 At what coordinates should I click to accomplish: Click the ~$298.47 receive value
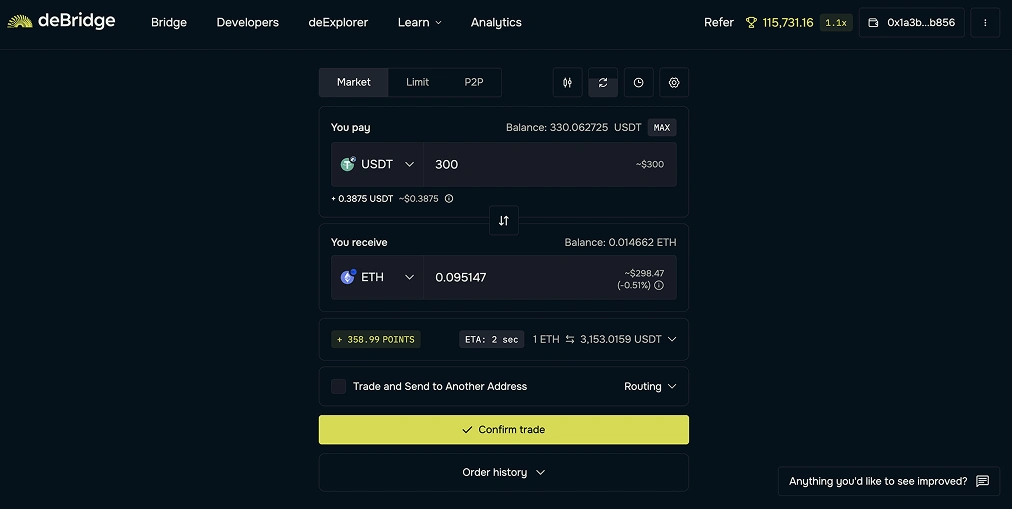(644, 274)
